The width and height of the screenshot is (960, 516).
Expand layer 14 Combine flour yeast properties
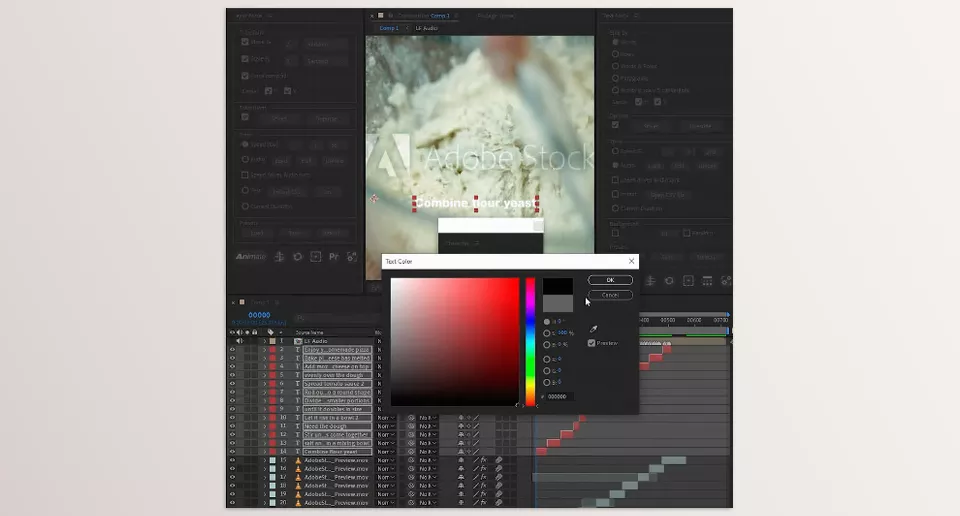pos(265,452)
